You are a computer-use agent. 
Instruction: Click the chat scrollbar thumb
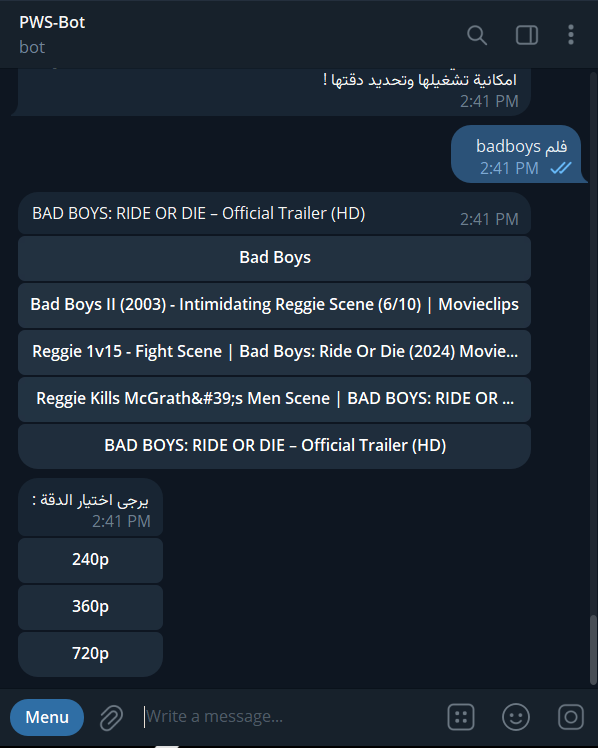[593, 650]
